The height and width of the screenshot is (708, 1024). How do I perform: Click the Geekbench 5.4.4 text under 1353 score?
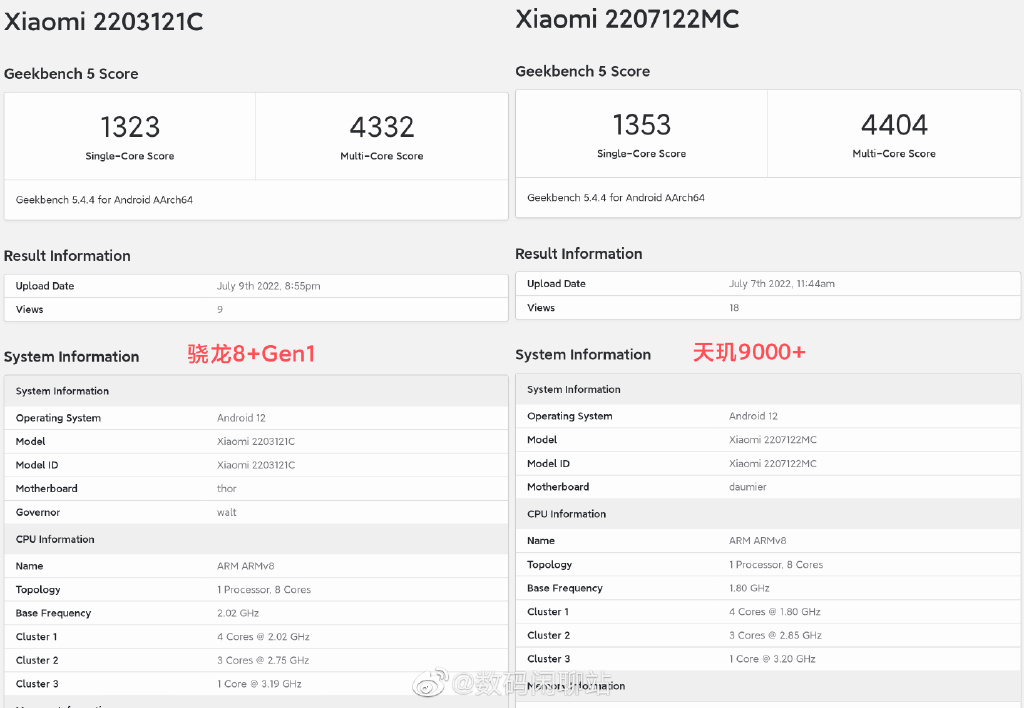pyautogui.click(x=615, y=198)
